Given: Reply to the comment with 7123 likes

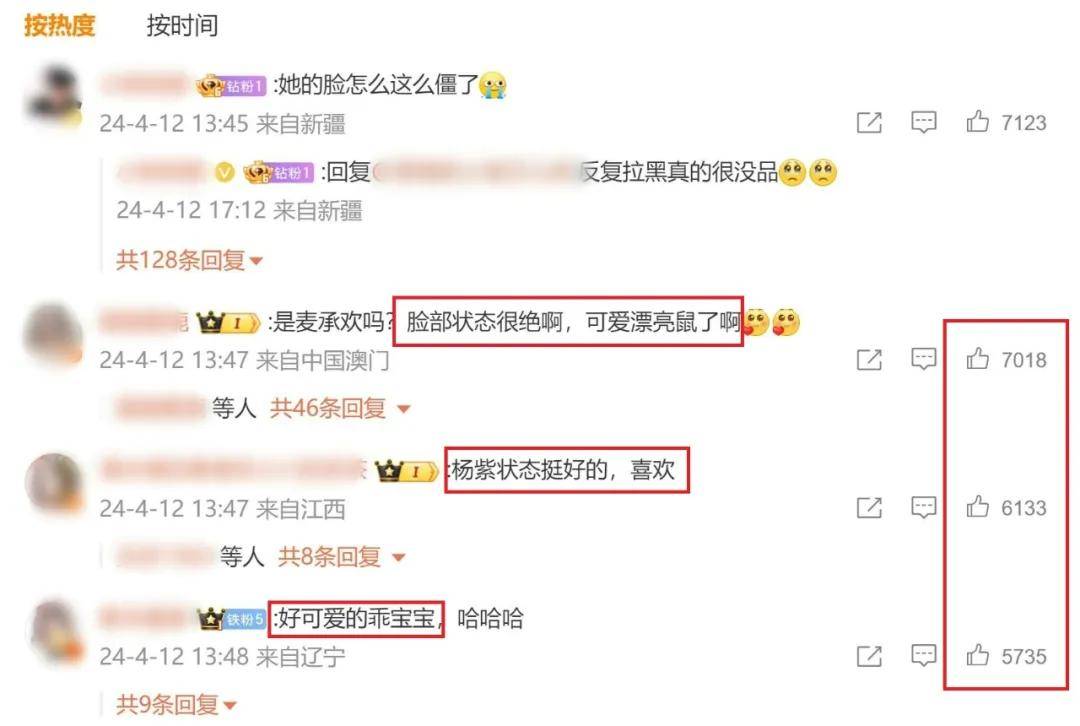Looking at the screenshot, I should tap(924, 123).
